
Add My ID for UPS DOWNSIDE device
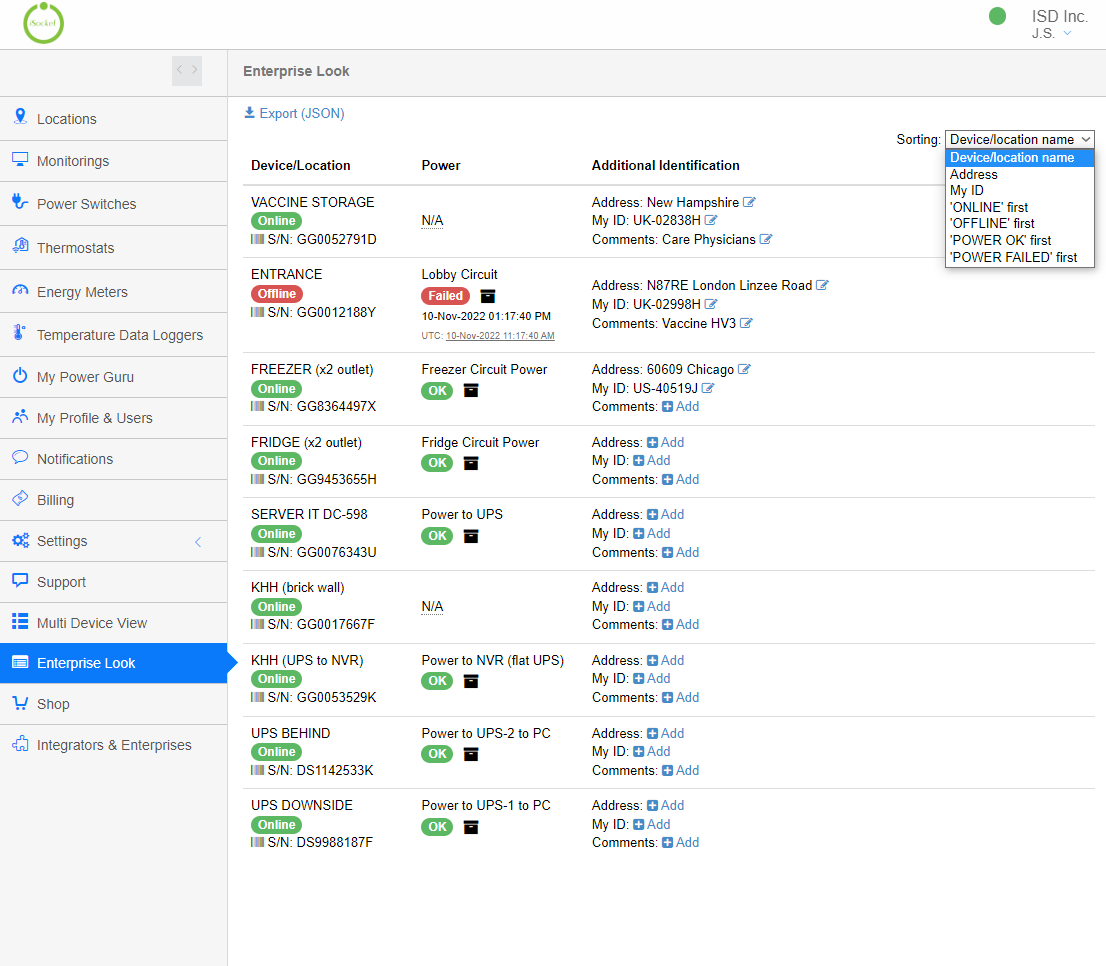(x=652, y=825)
